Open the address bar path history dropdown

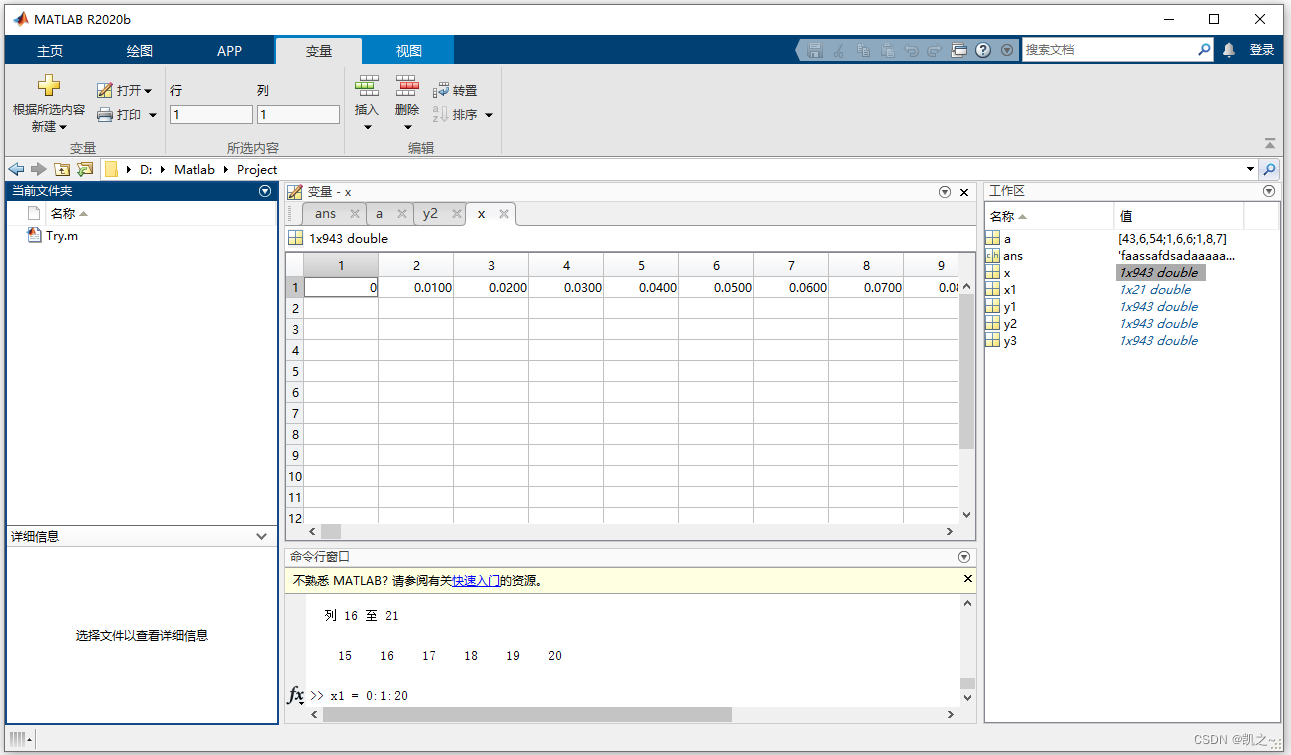[1250, 170]
